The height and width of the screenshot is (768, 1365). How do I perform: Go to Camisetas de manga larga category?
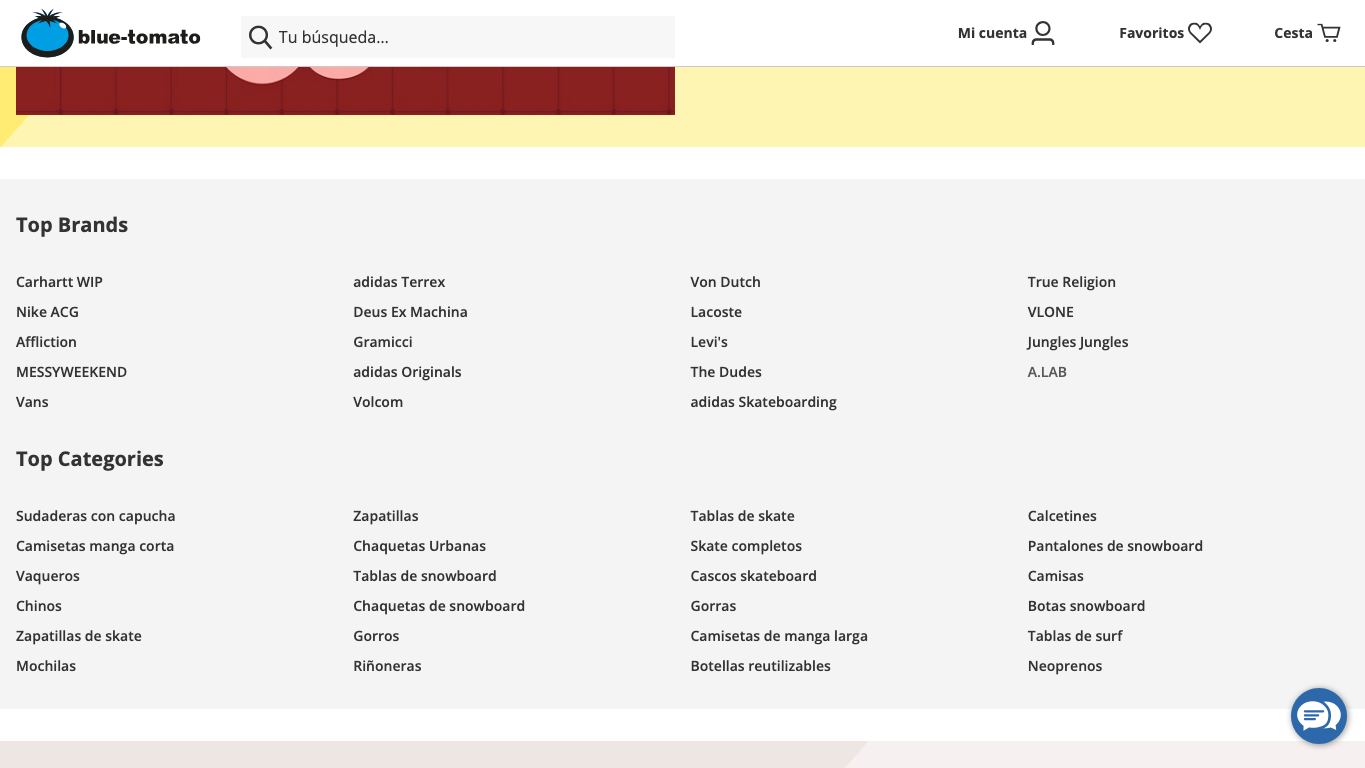[779, 636]
